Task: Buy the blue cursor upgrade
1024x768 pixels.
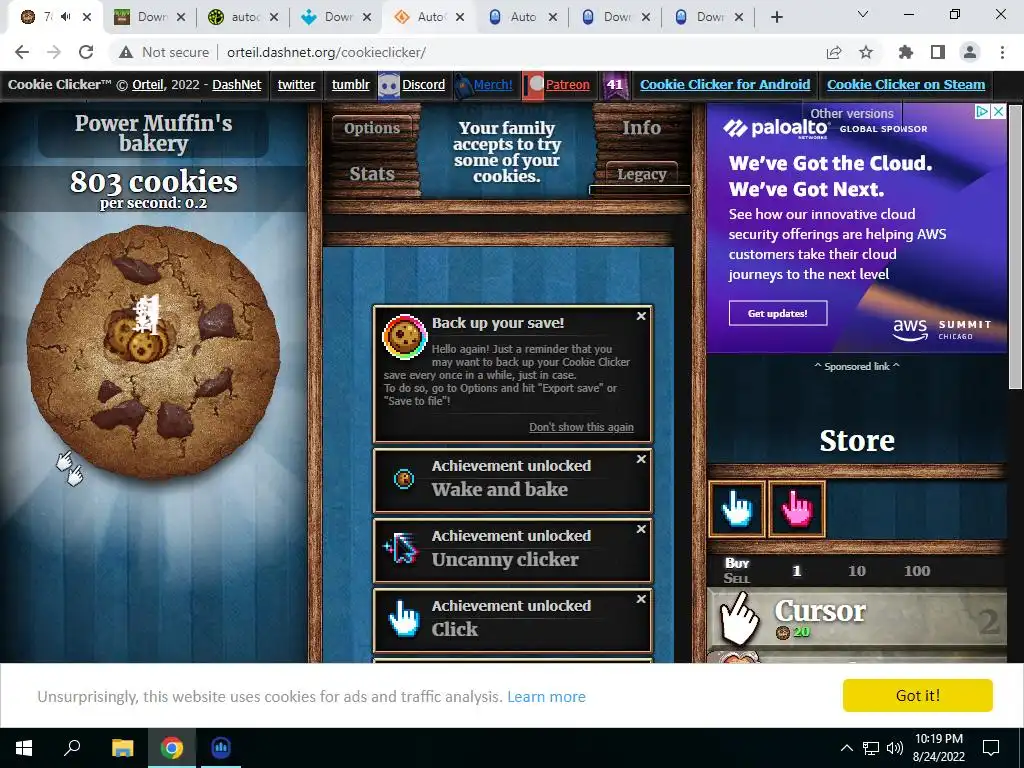Action: click(737, 509)
